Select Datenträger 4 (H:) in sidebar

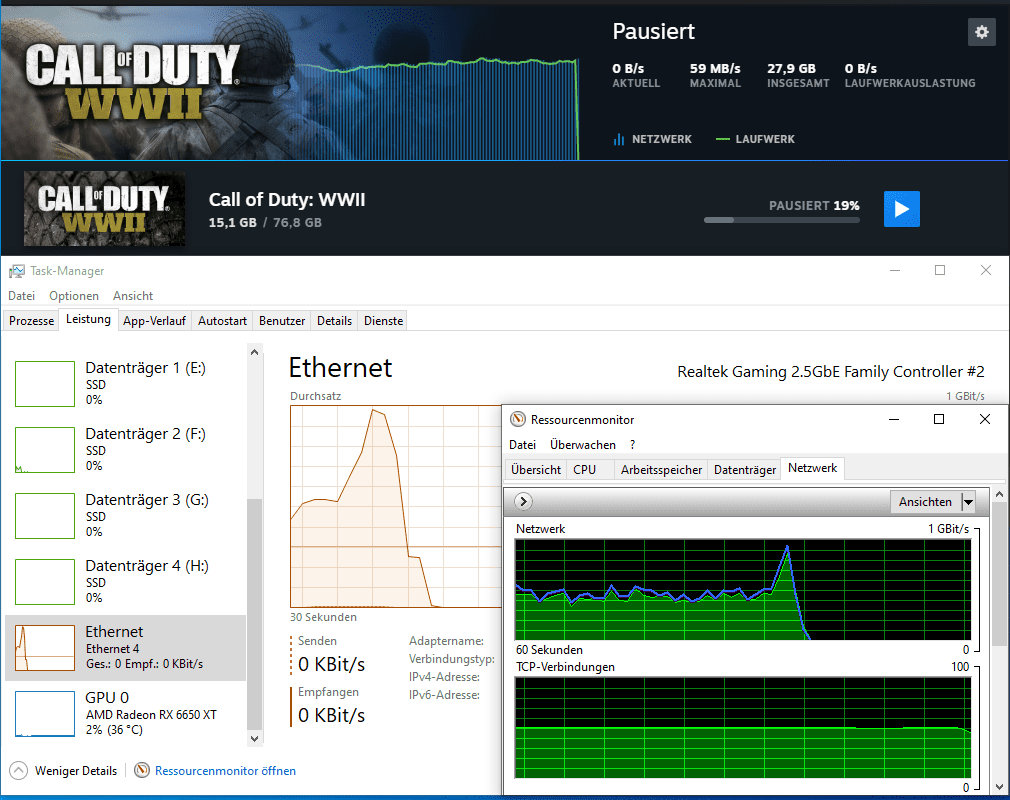(x=126, y=582)
